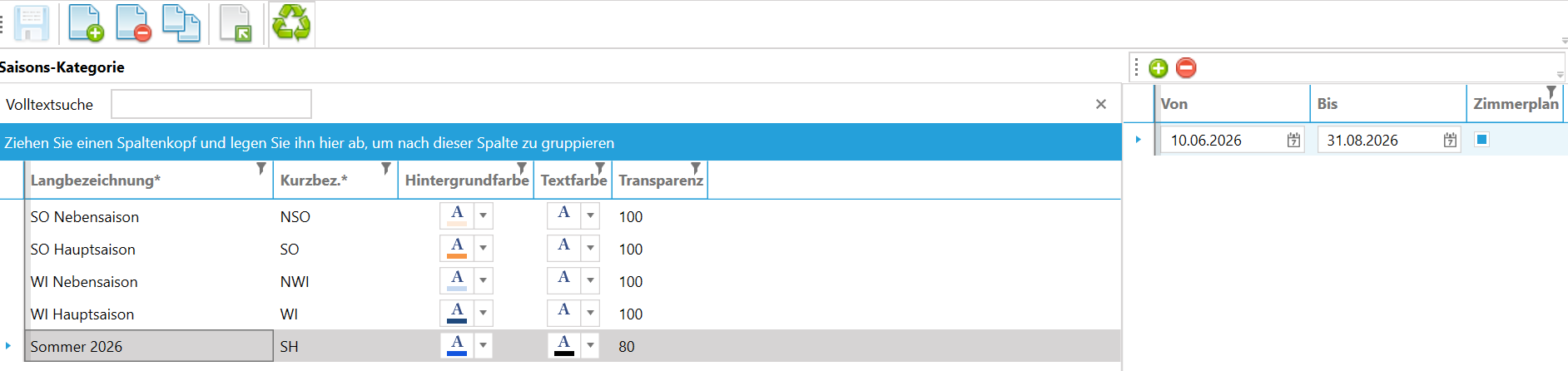The width and height of the screenshot is (1568, 371).
Task: Click the green recycle refresh icon
Action: (x=291, y=23)
